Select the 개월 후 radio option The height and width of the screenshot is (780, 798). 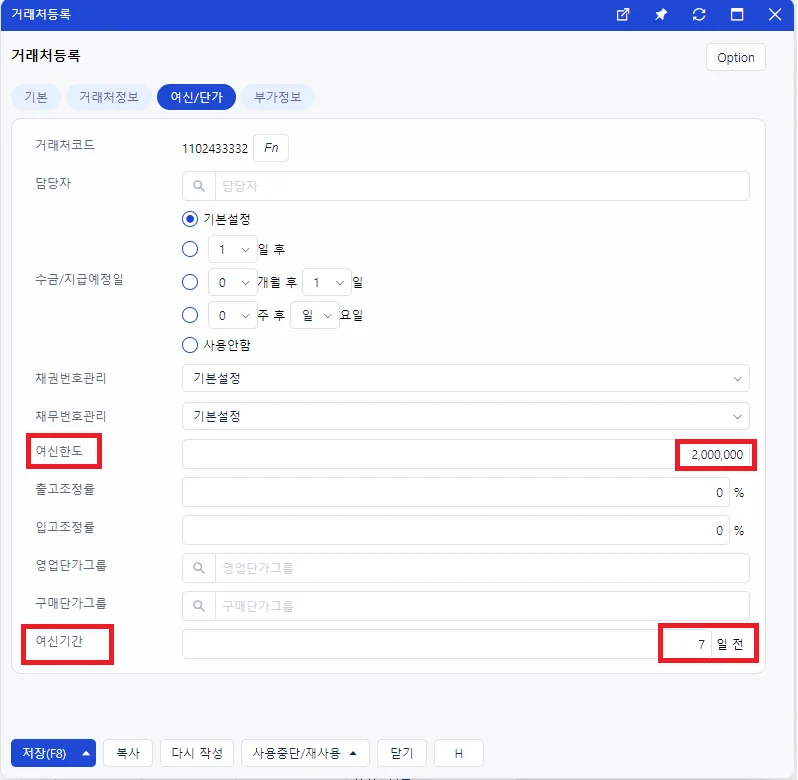click(190, 282)
